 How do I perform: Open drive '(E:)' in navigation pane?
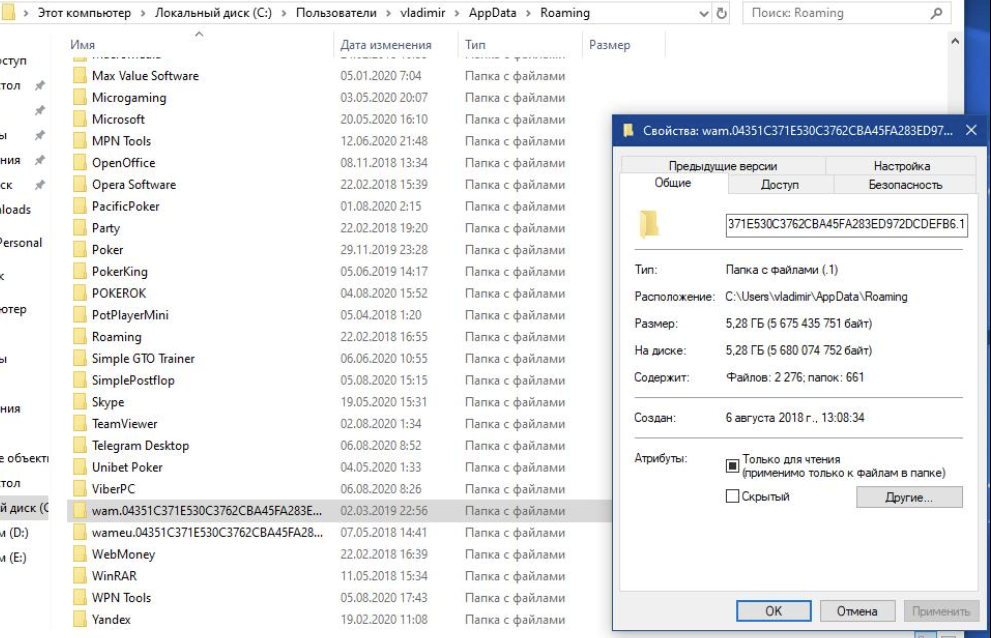[x=15, y=557]
